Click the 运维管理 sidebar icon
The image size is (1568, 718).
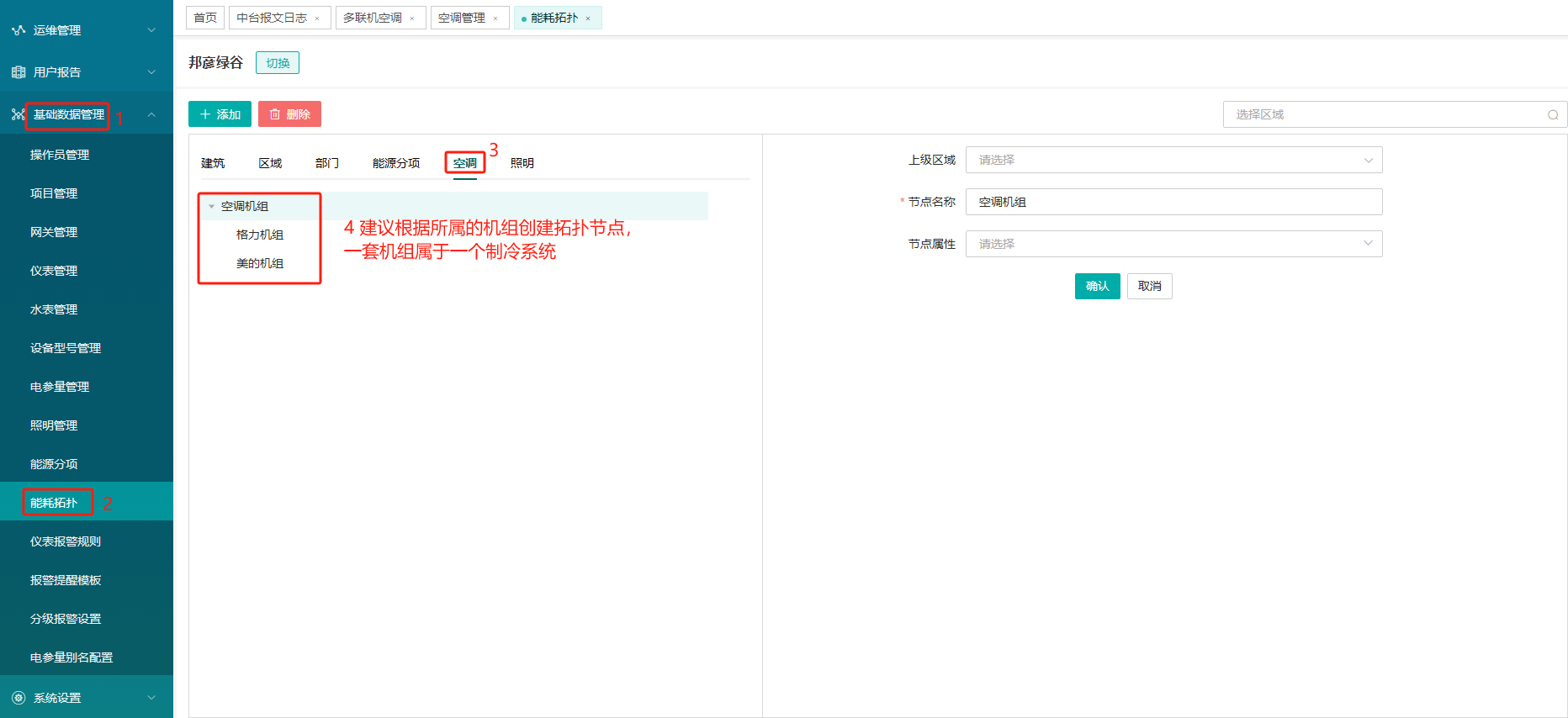19,30
